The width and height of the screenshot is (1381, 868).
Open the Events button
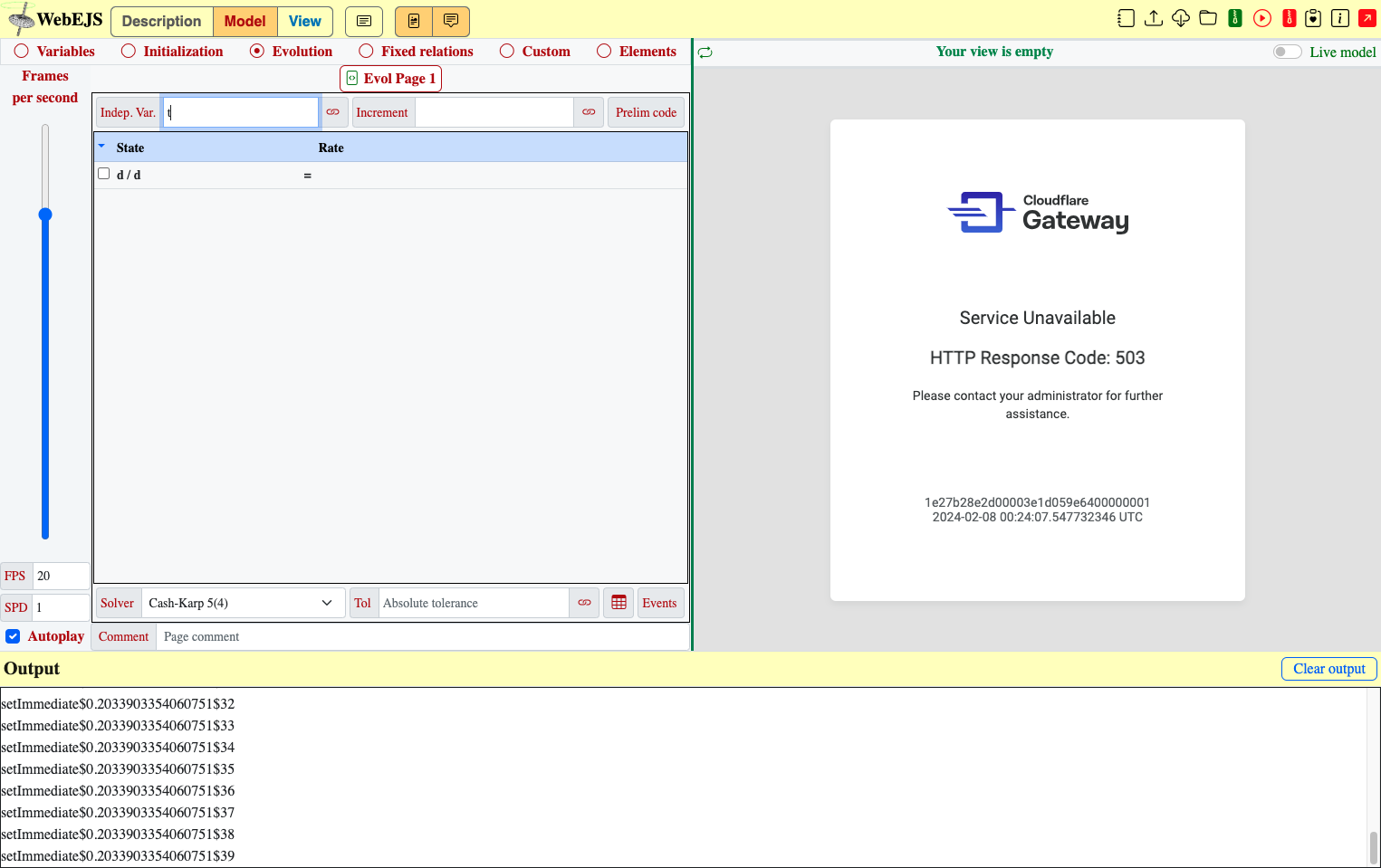click(x=660, y=603)
